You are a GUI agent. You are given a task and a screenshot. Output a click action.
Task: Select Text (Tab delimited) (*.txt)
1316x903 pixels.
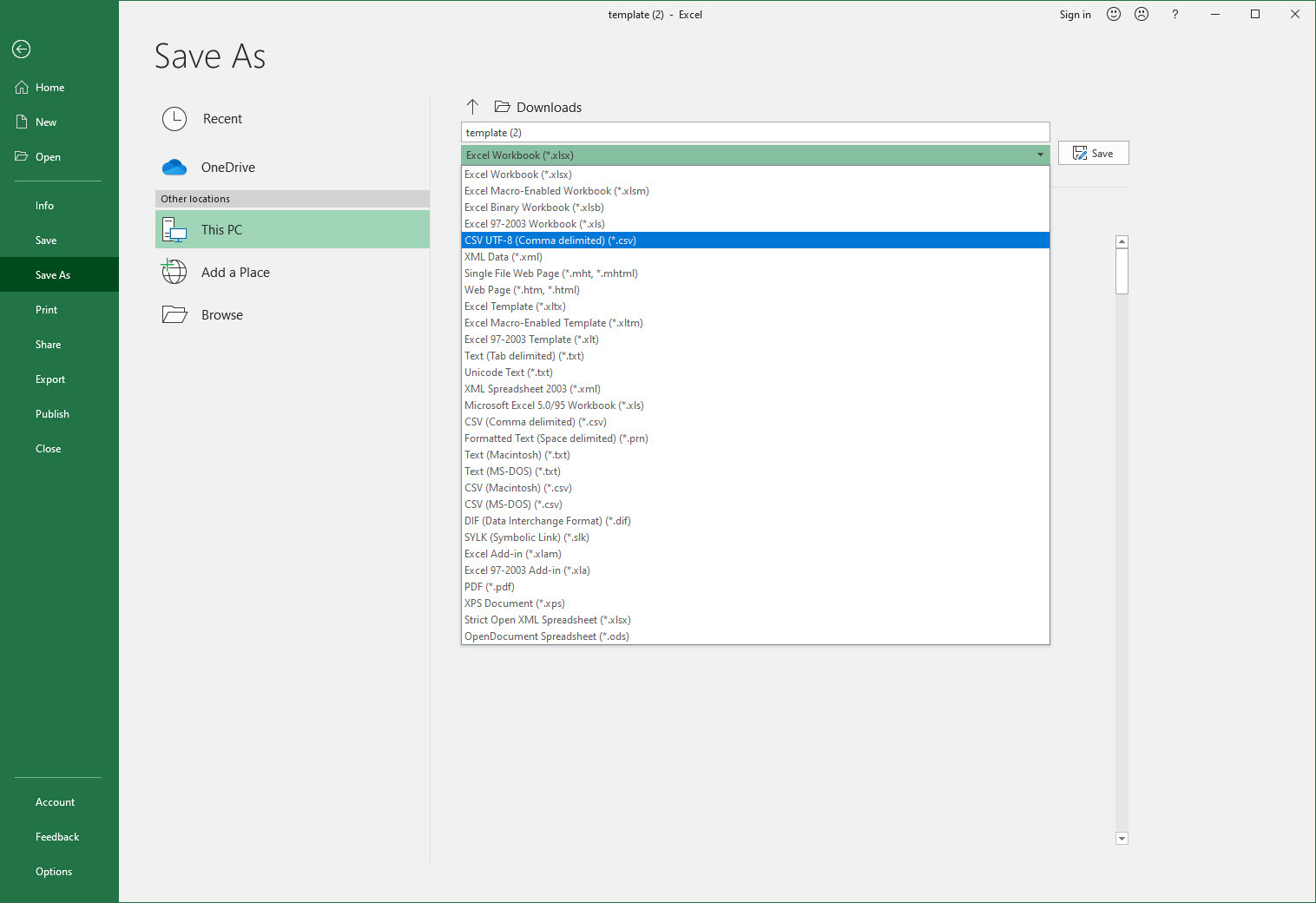coord(755,356)
